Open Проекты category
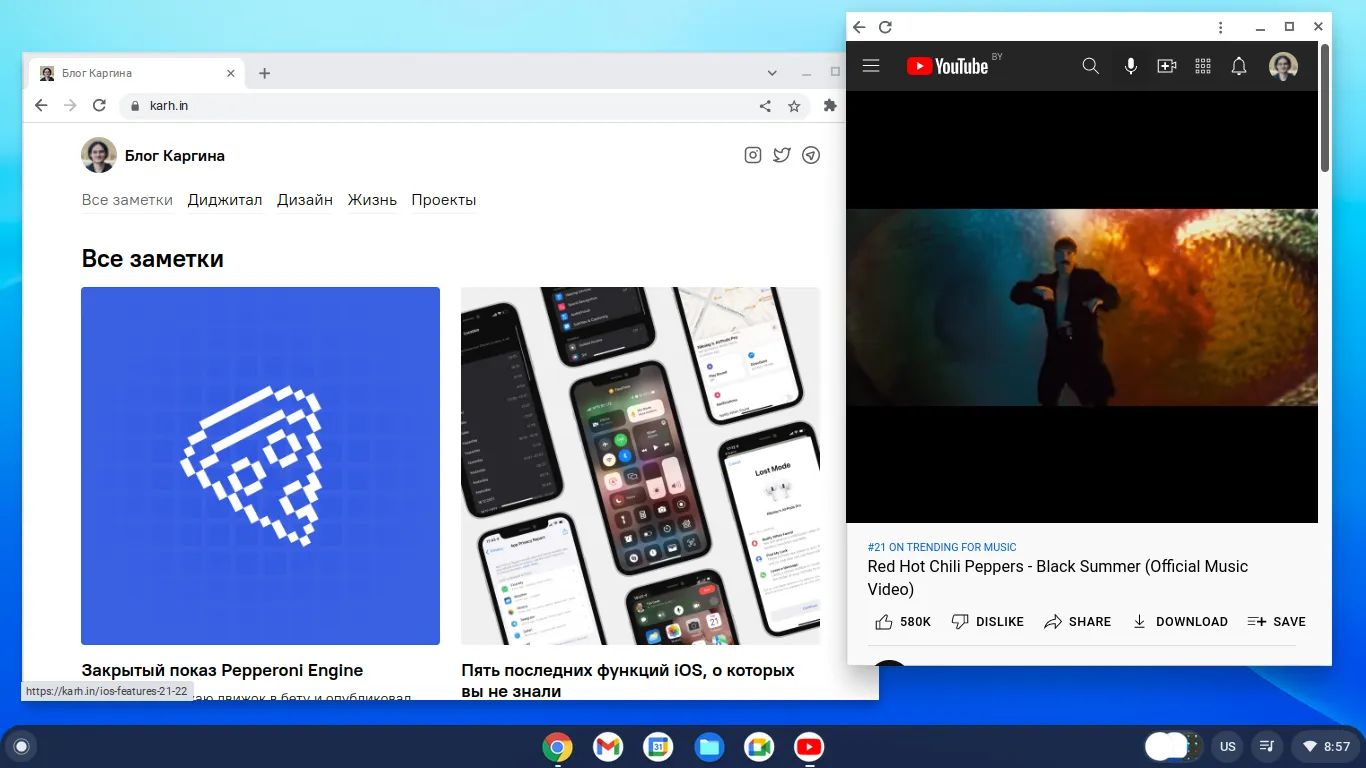Screen dimensions: 1366x768 [x=444, y=200]
